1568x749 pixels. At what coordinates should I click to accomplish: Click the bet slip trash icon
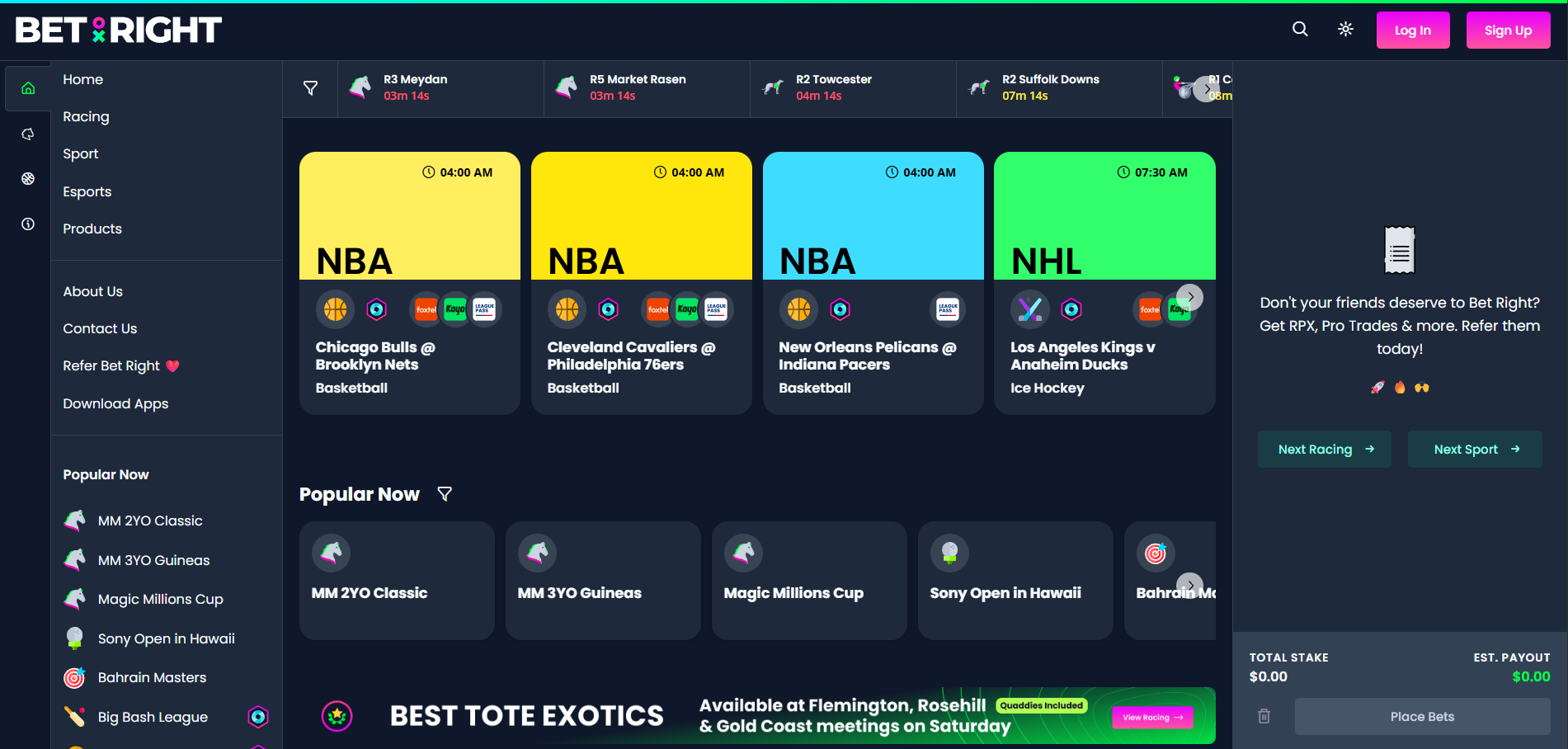tap(1264, 716)
